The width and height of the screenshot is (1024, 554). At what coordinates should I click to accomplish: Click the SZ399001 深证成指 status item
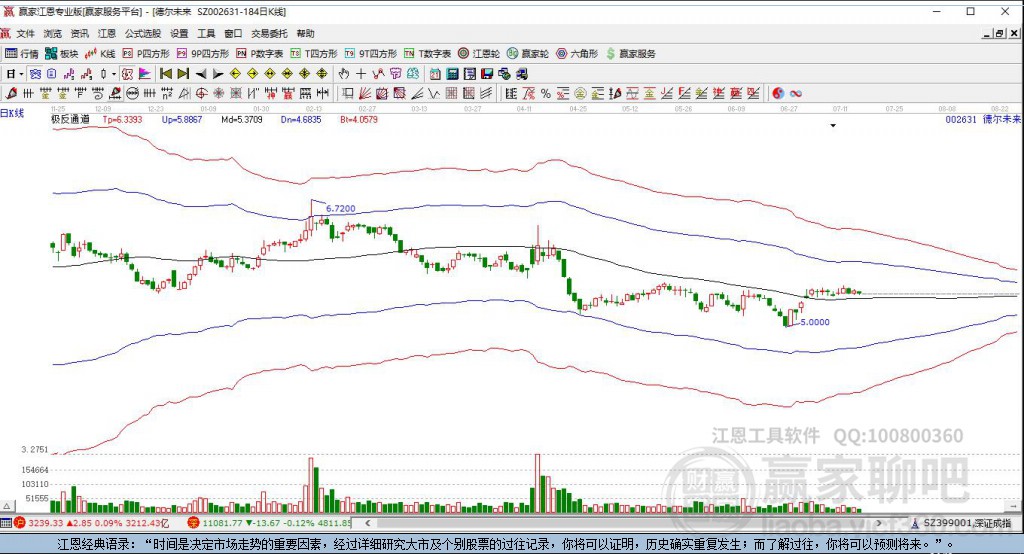pyautogui.click(x=966, y=523)
